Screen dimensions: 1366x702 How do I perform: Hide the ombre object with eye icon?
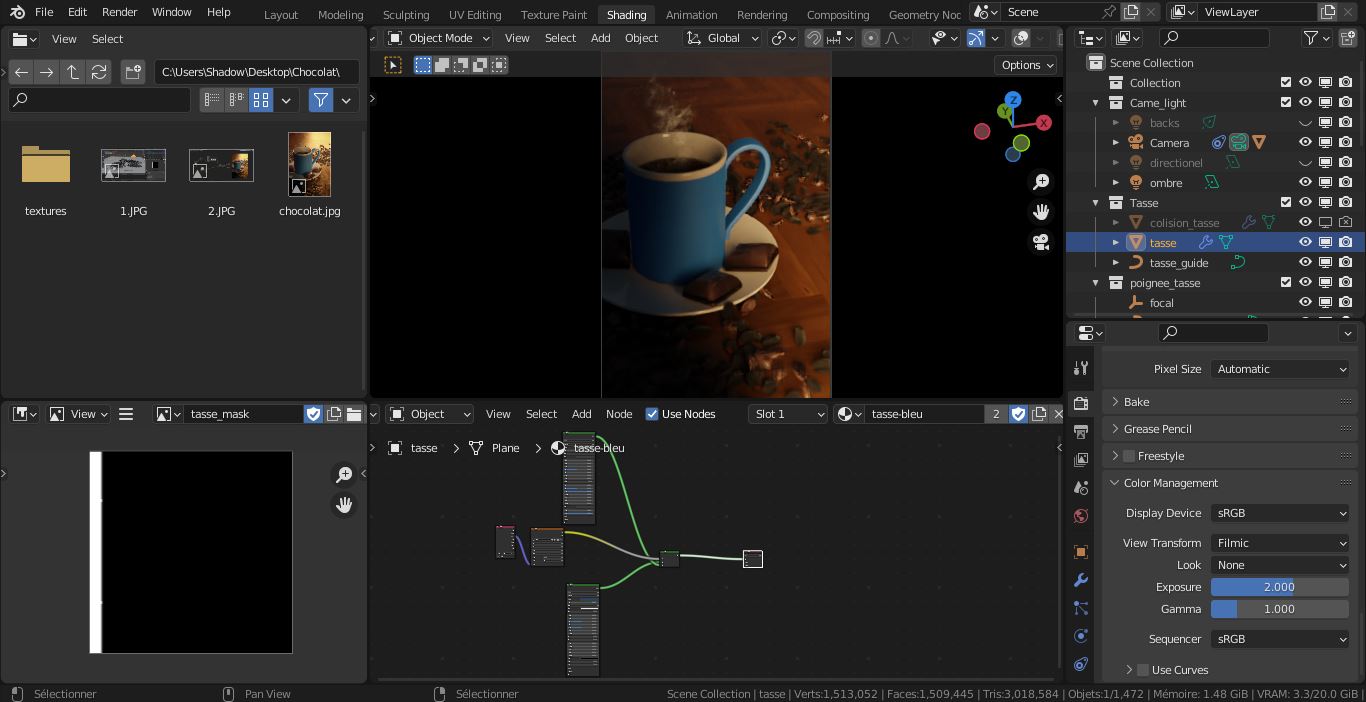click(1305, 183)
